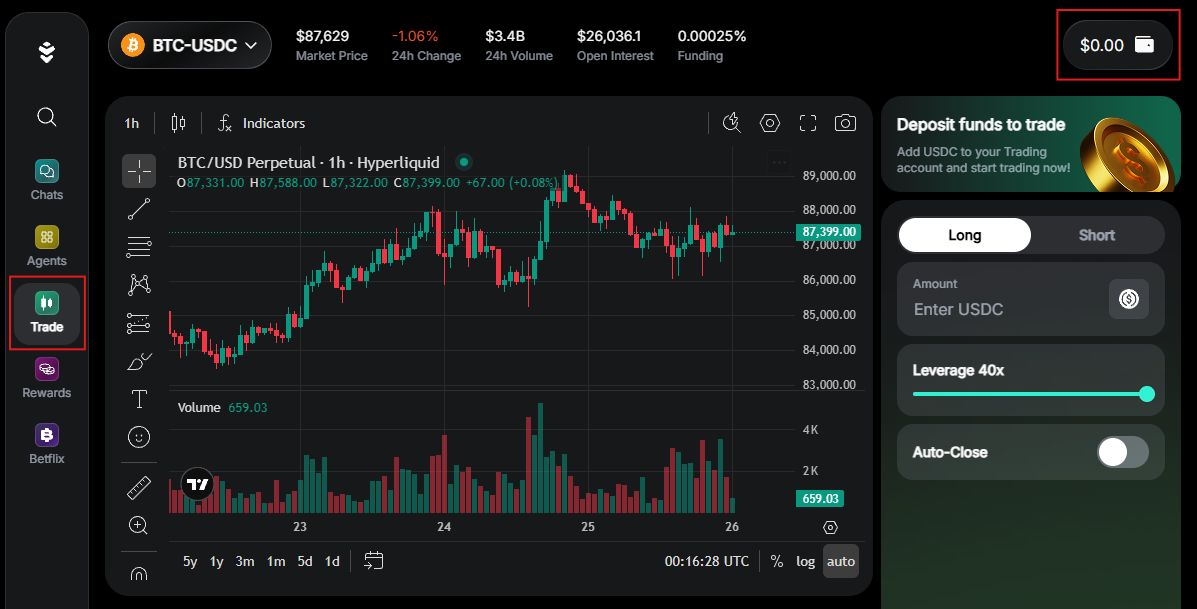
Task: Select the crosshair cursor tool
Action: 139,171
